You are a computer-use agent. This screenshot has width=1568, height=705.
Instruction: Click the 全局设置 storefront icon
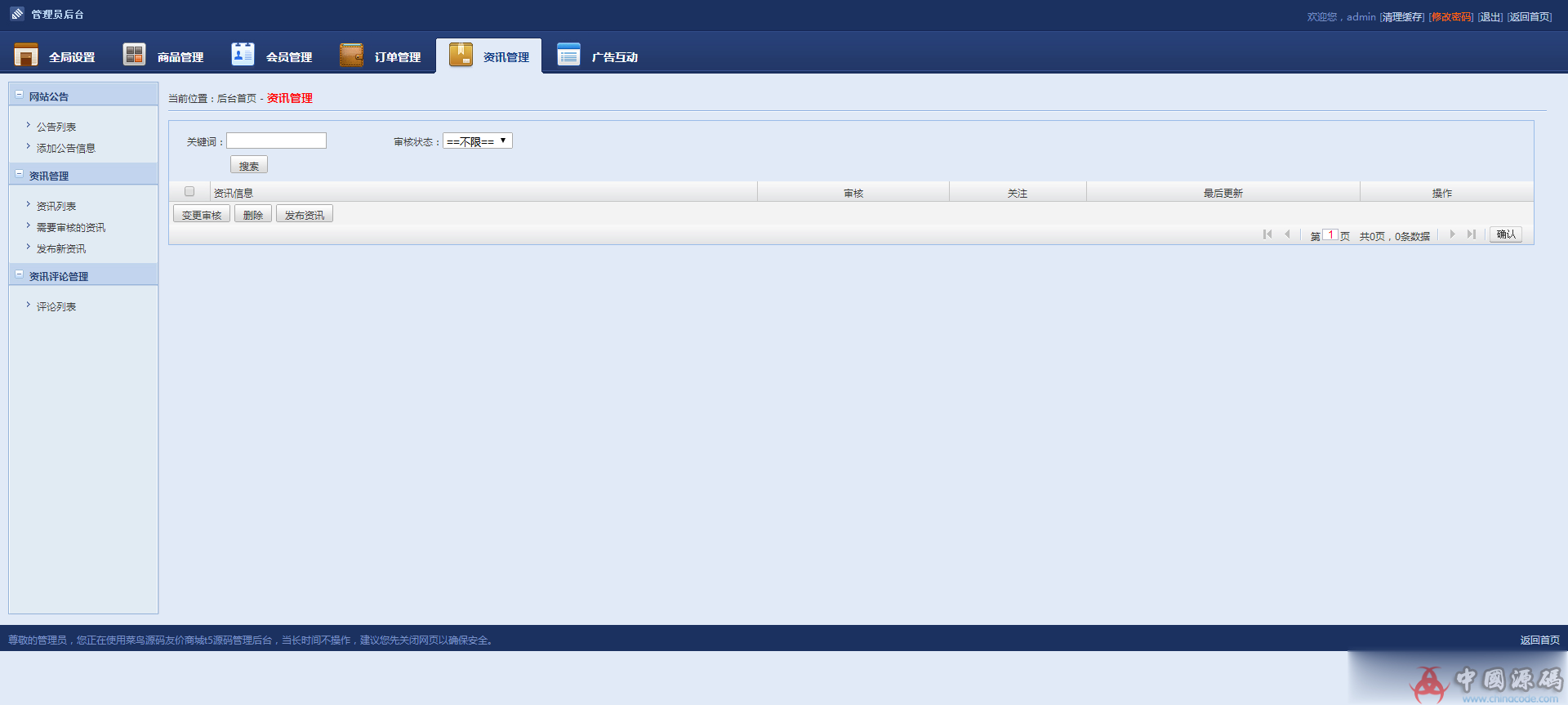[x=26, y=55]
